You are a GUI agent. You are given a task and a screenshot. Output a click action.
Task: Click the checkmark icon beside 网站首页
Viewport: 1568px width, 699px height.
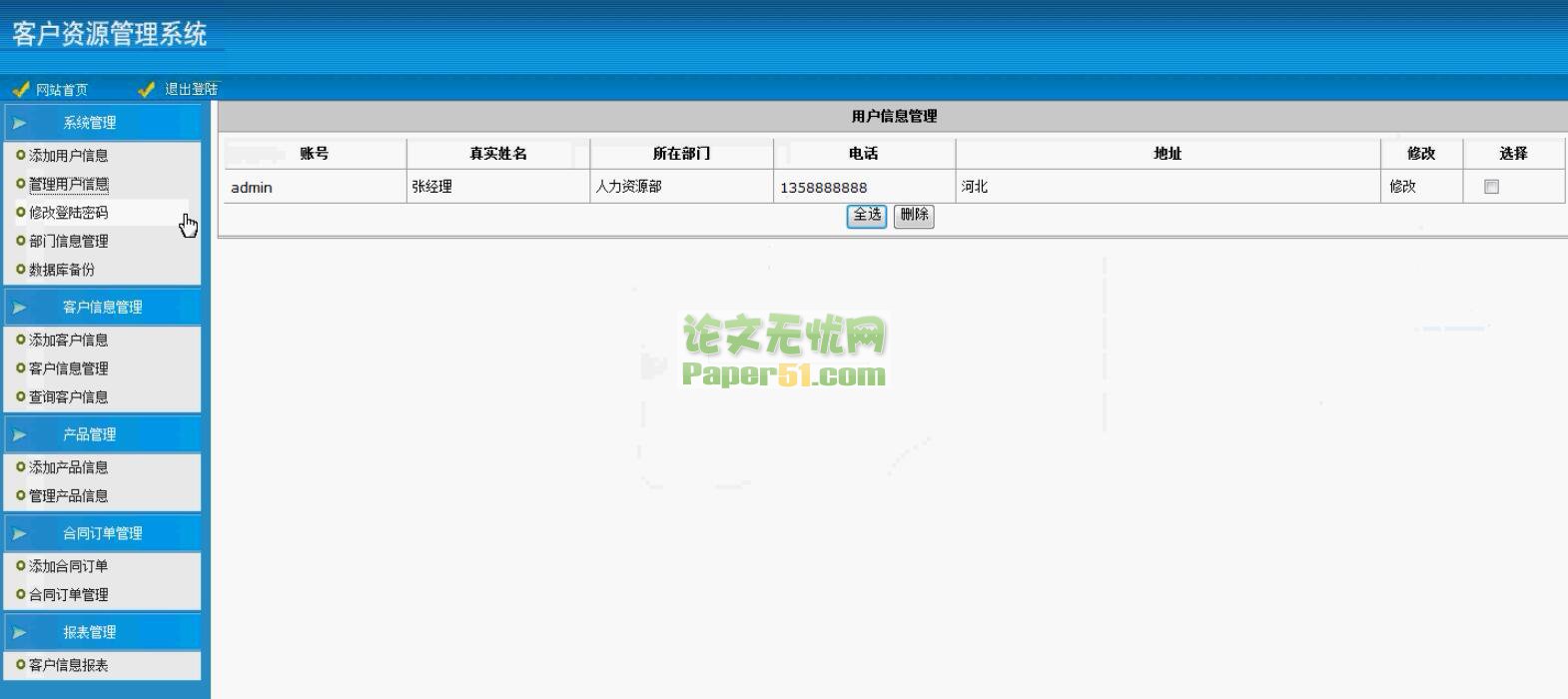point(21,89)
